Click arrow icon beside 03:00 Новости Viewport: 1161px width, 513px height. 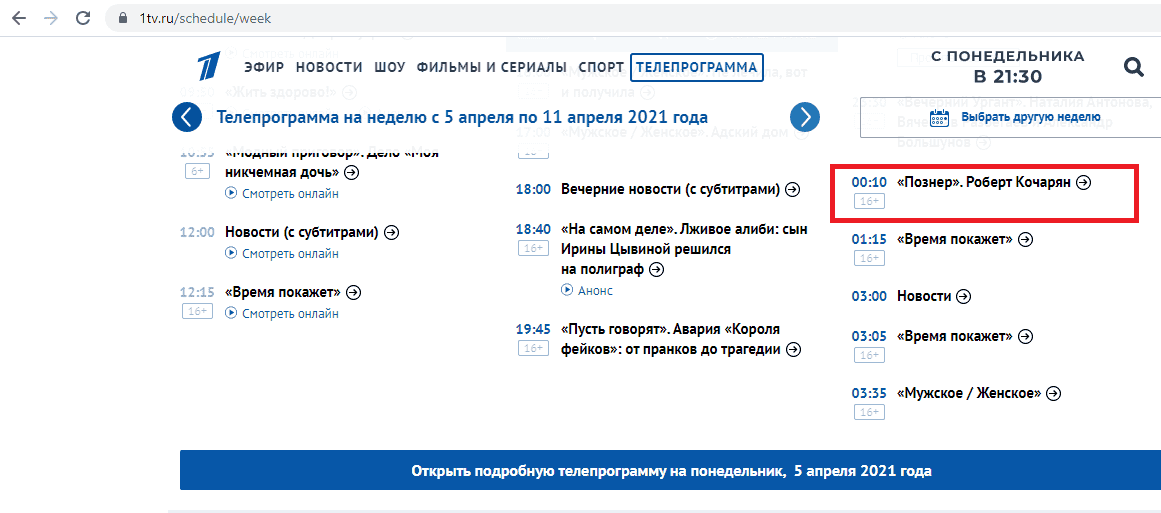(963, 296)
